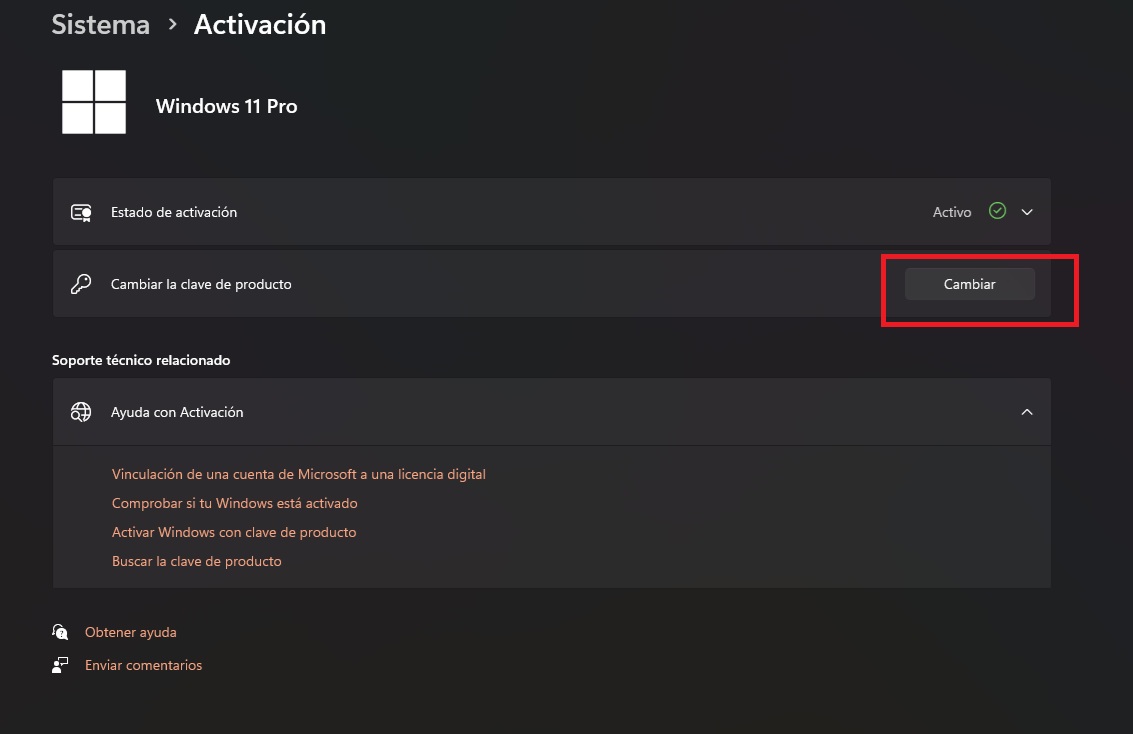
Task: Click the Enviar comentarios feedback icon
Action: click(60, 664)
